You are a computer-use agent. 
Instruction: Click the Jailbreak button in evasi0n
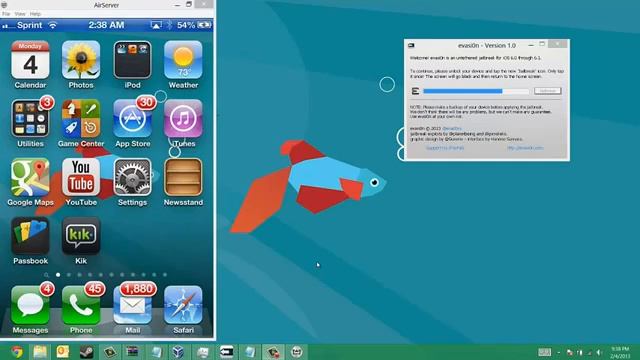point(547,91)
